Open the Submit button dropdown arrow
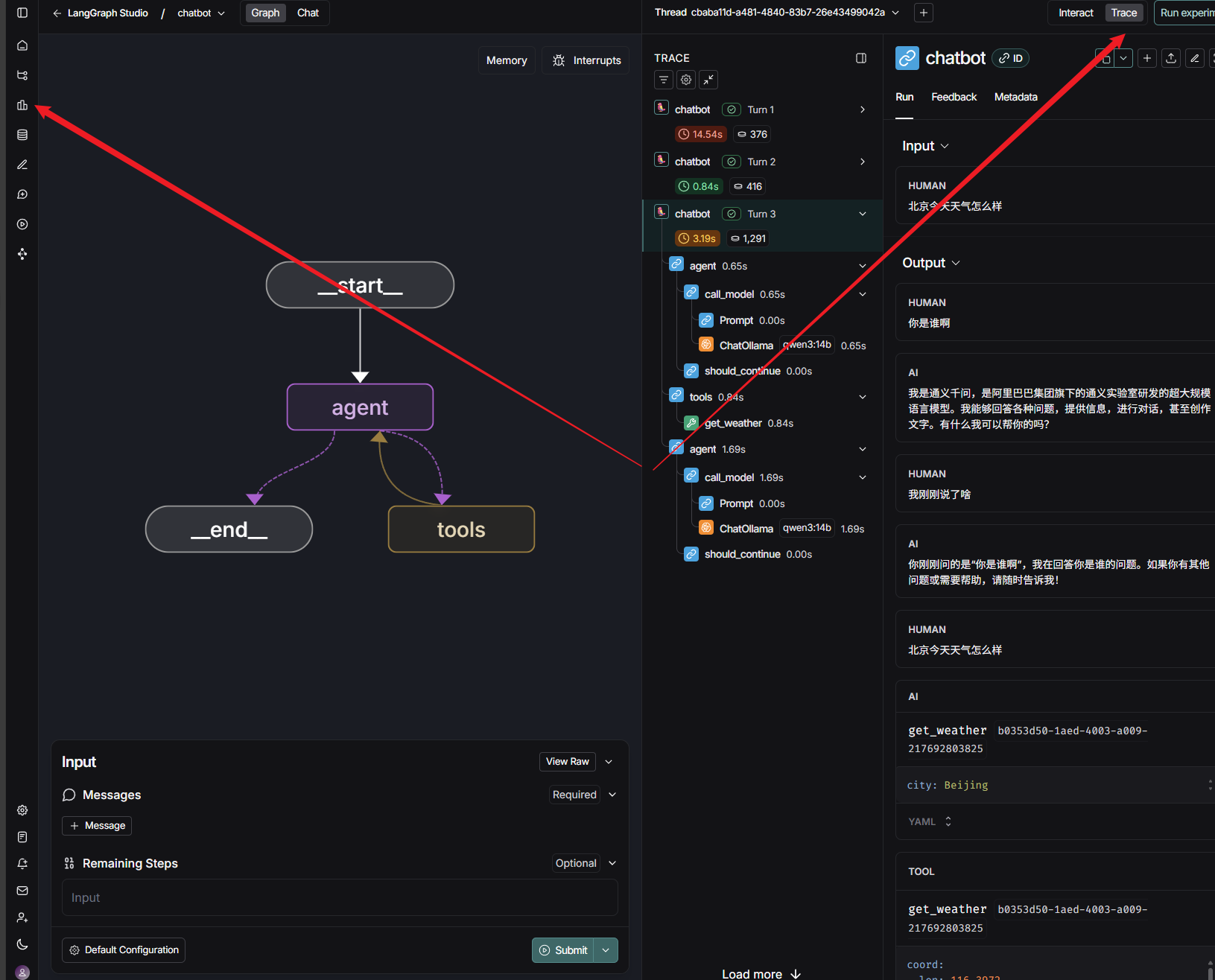 coord(606,950)
